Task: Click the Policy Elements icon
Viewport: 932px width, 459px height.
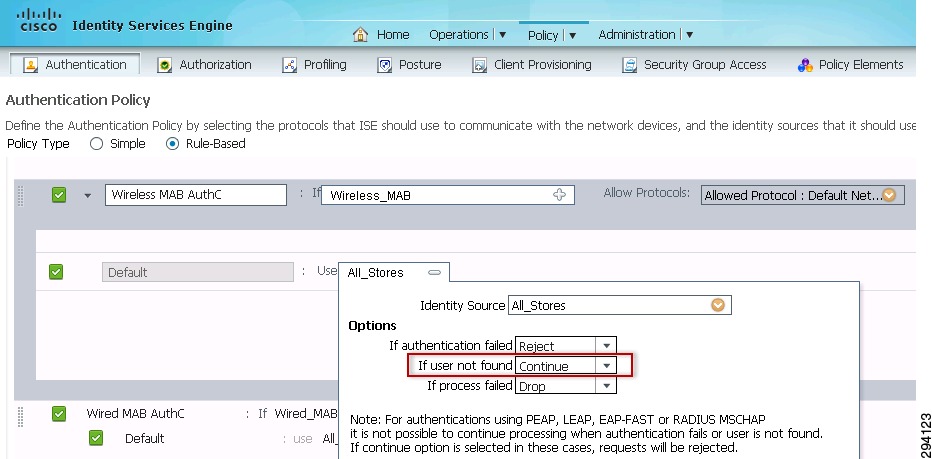Action: pos(805,65)
